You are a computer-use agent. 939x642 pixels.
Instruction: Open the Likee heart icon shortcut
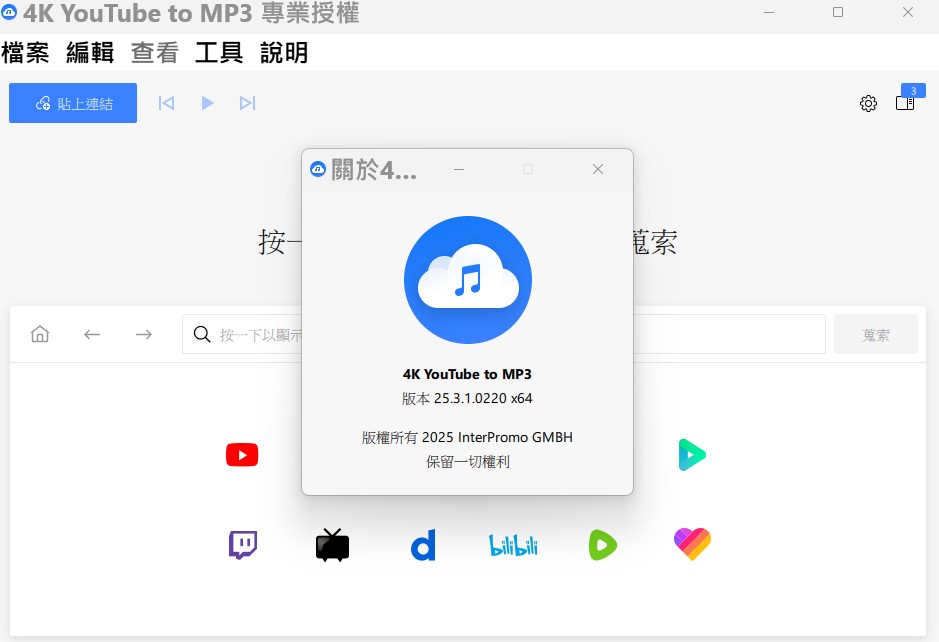(692, 544)
